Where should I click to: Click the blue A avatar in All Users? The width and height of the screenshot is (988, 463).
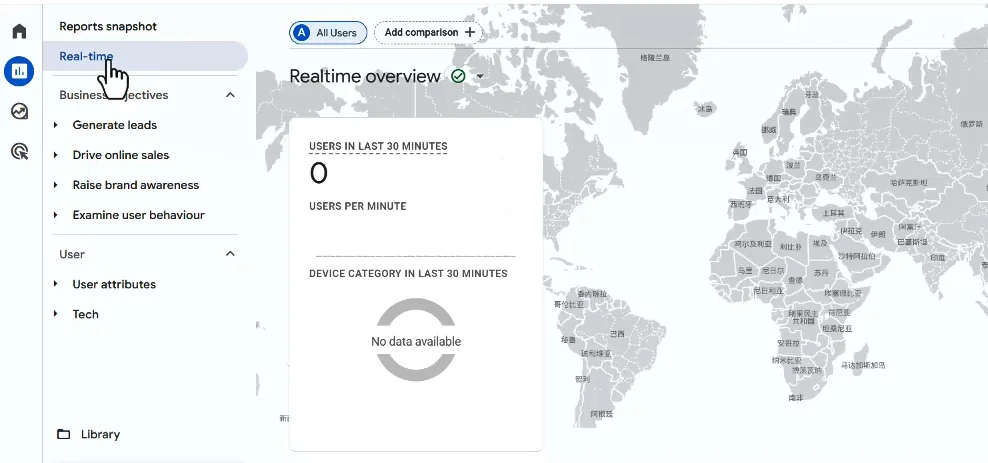[302, 33]
